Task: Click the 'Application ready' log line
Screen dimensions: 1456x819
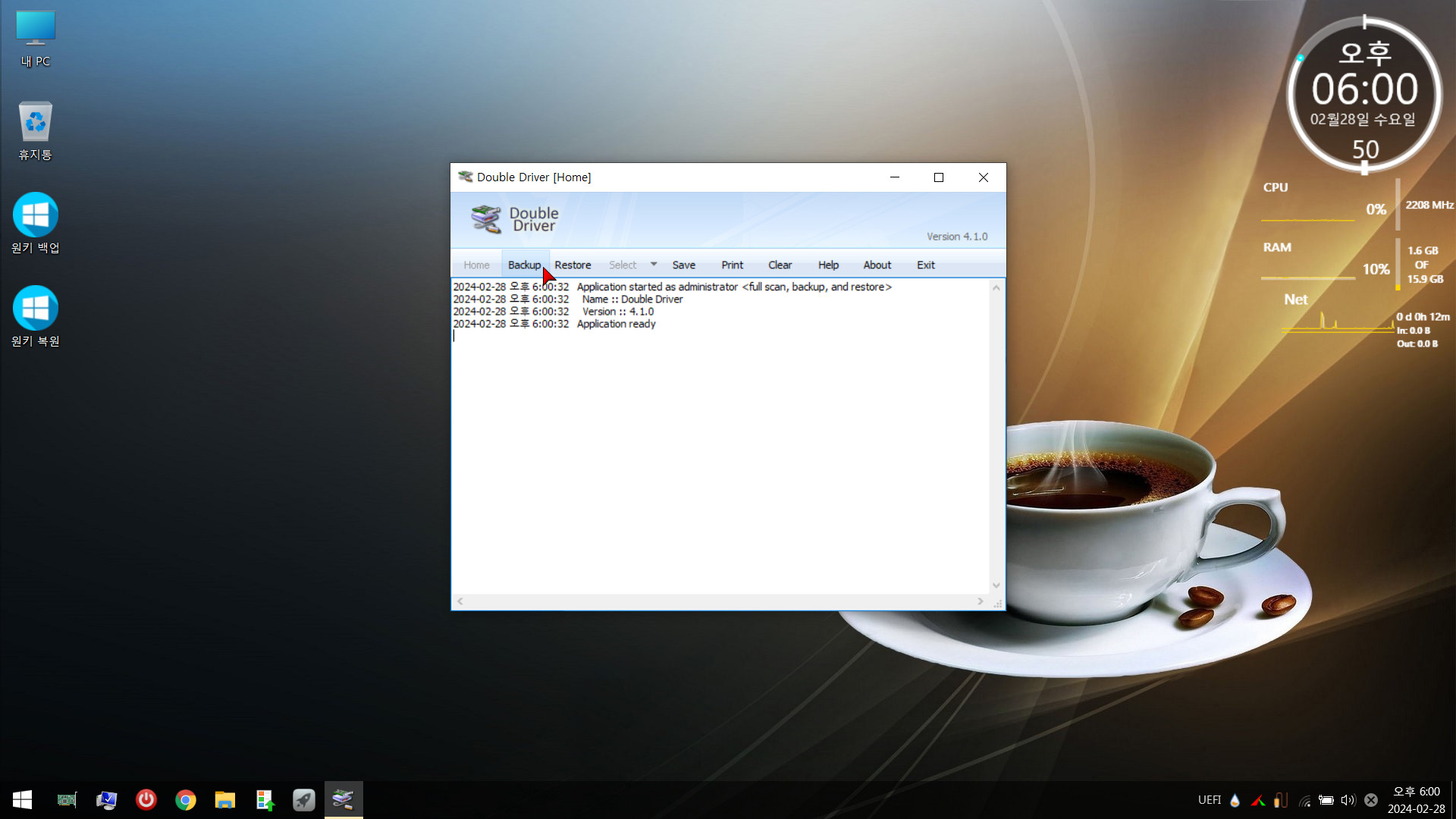Action: [616, 324]
